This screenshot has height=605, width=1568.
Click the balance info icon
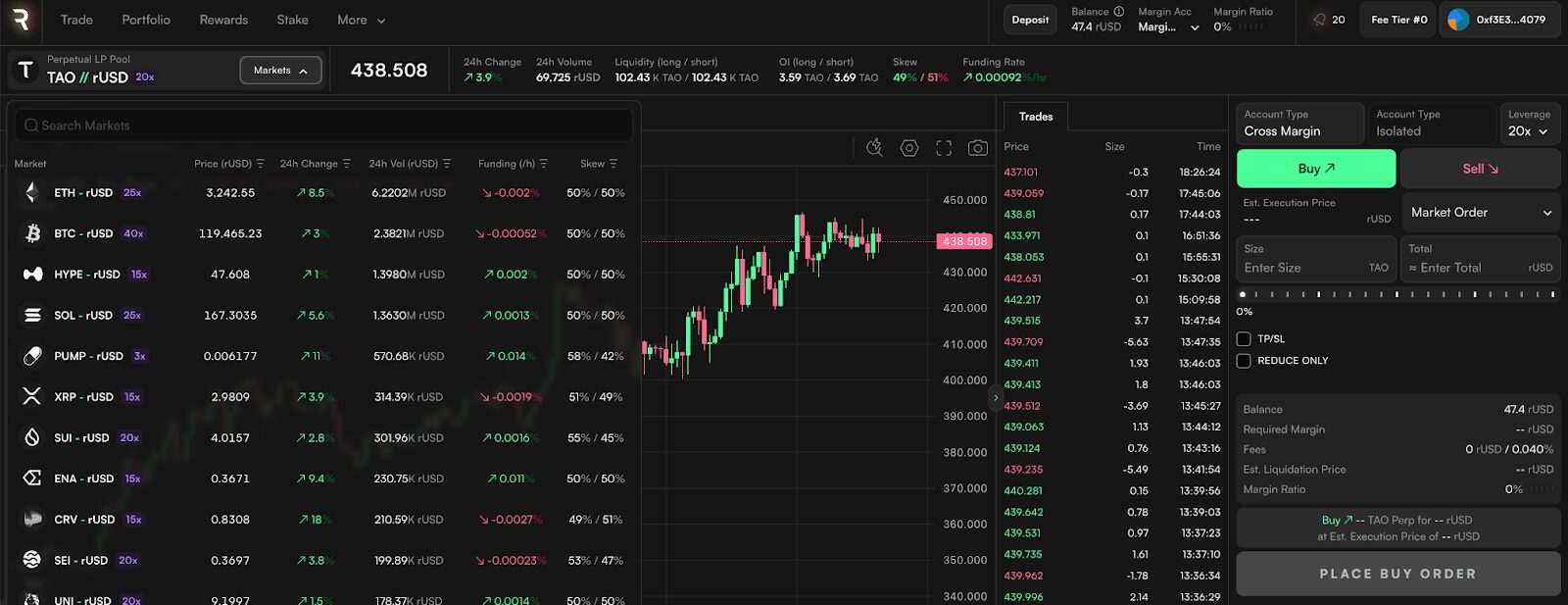[1118, 12]
